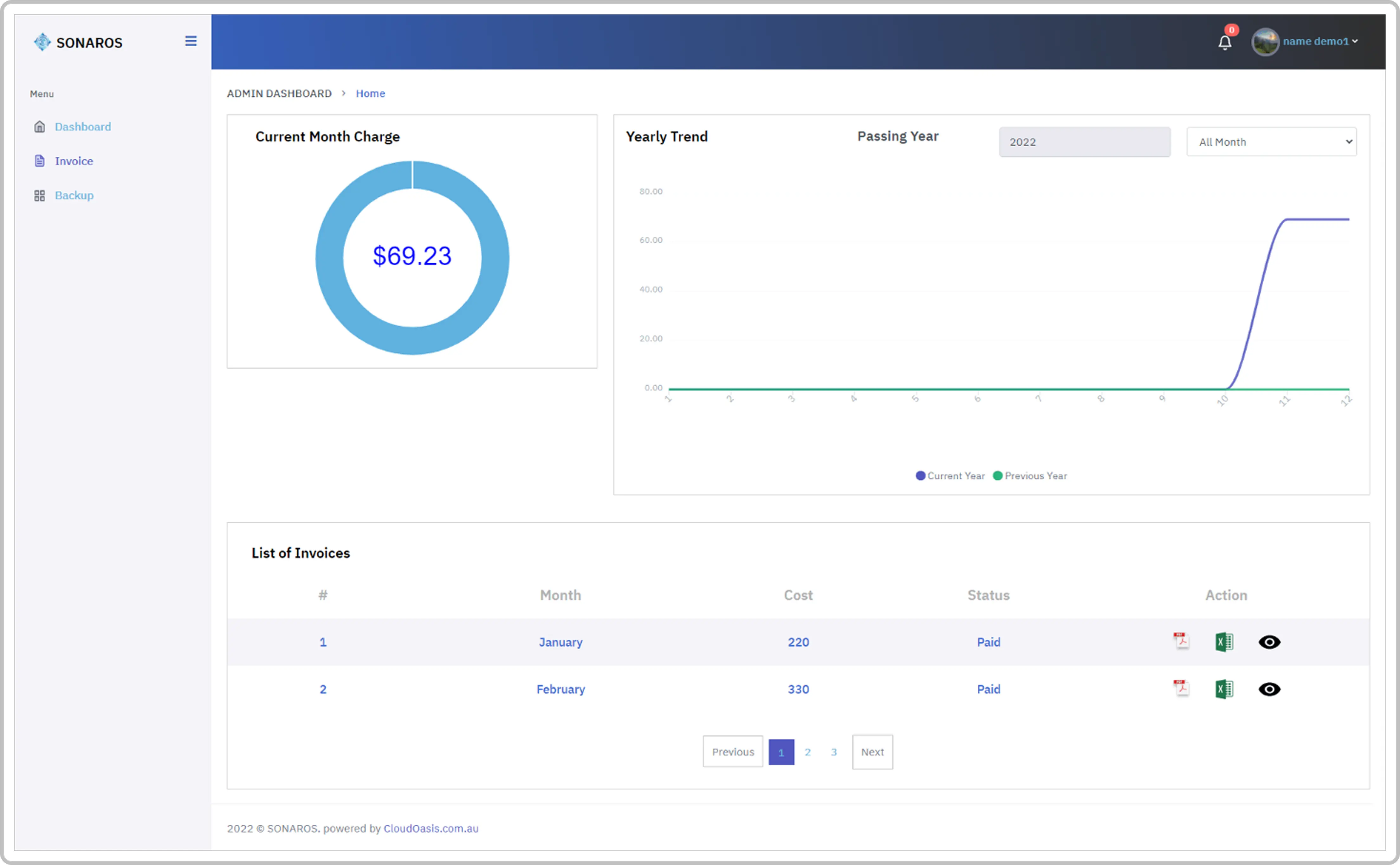Open the hamburger menu beside SONAROS
Viewport: 1400px width, 865px height.
point(190,41)
